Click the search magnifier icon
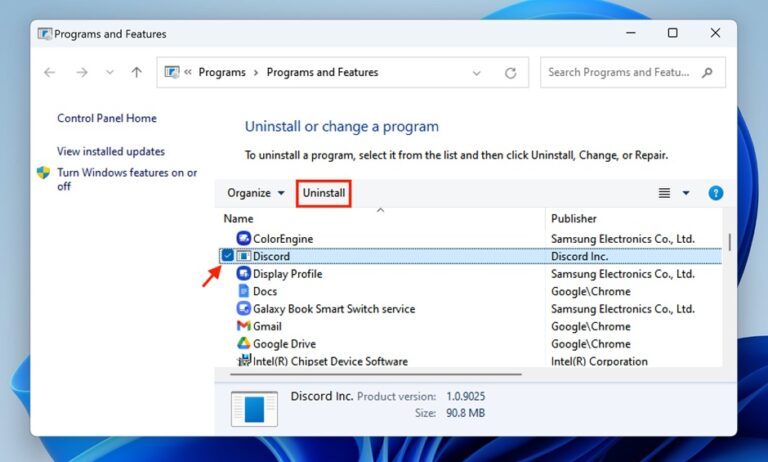 coord(707,73)
